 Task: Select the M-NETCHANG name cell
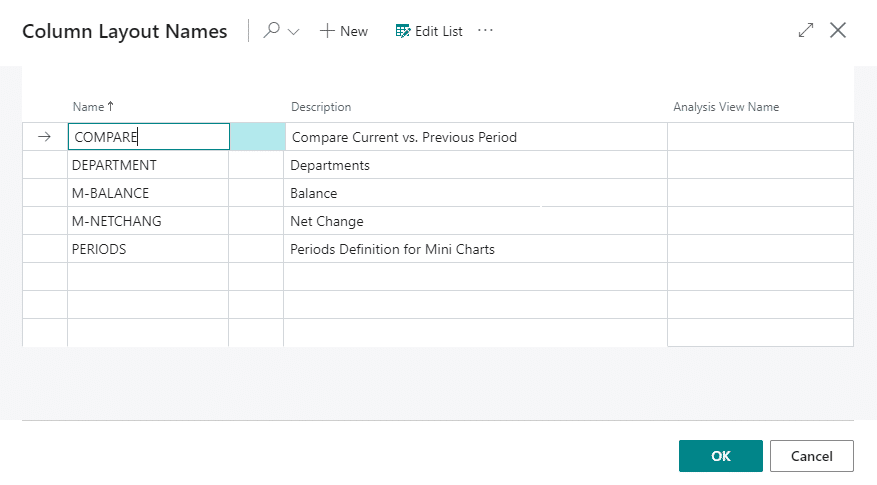point(148,221)
